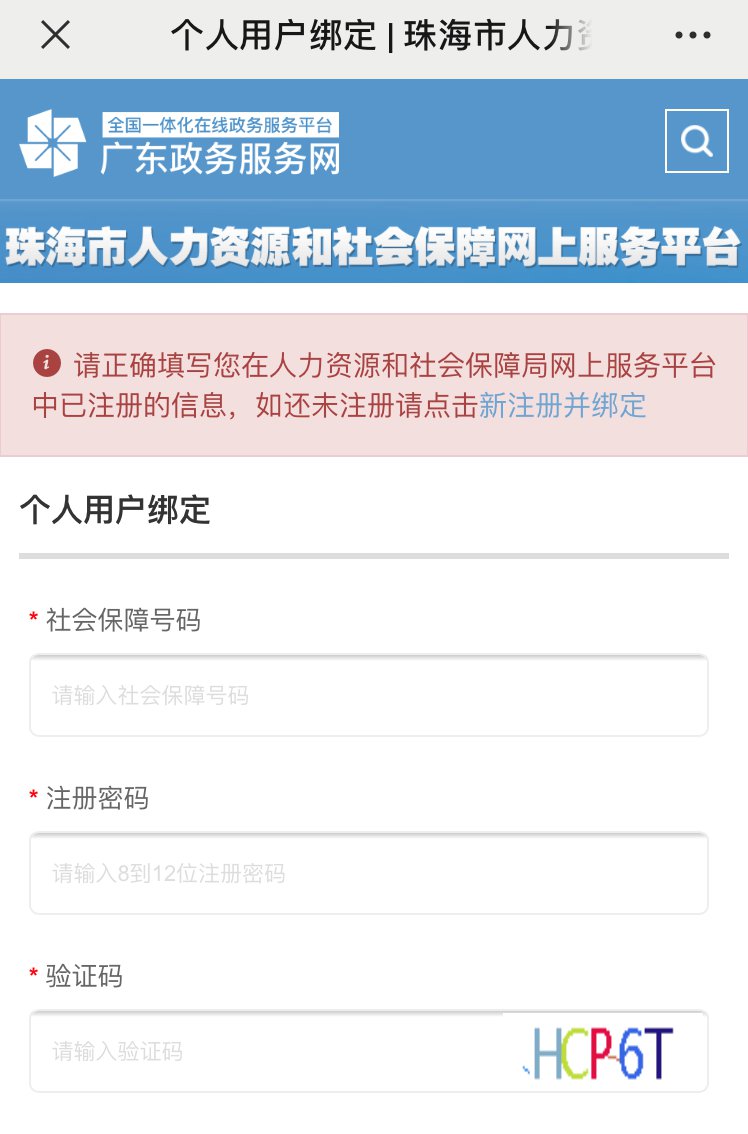Open search with the magnifier icon

coord(696,141)
